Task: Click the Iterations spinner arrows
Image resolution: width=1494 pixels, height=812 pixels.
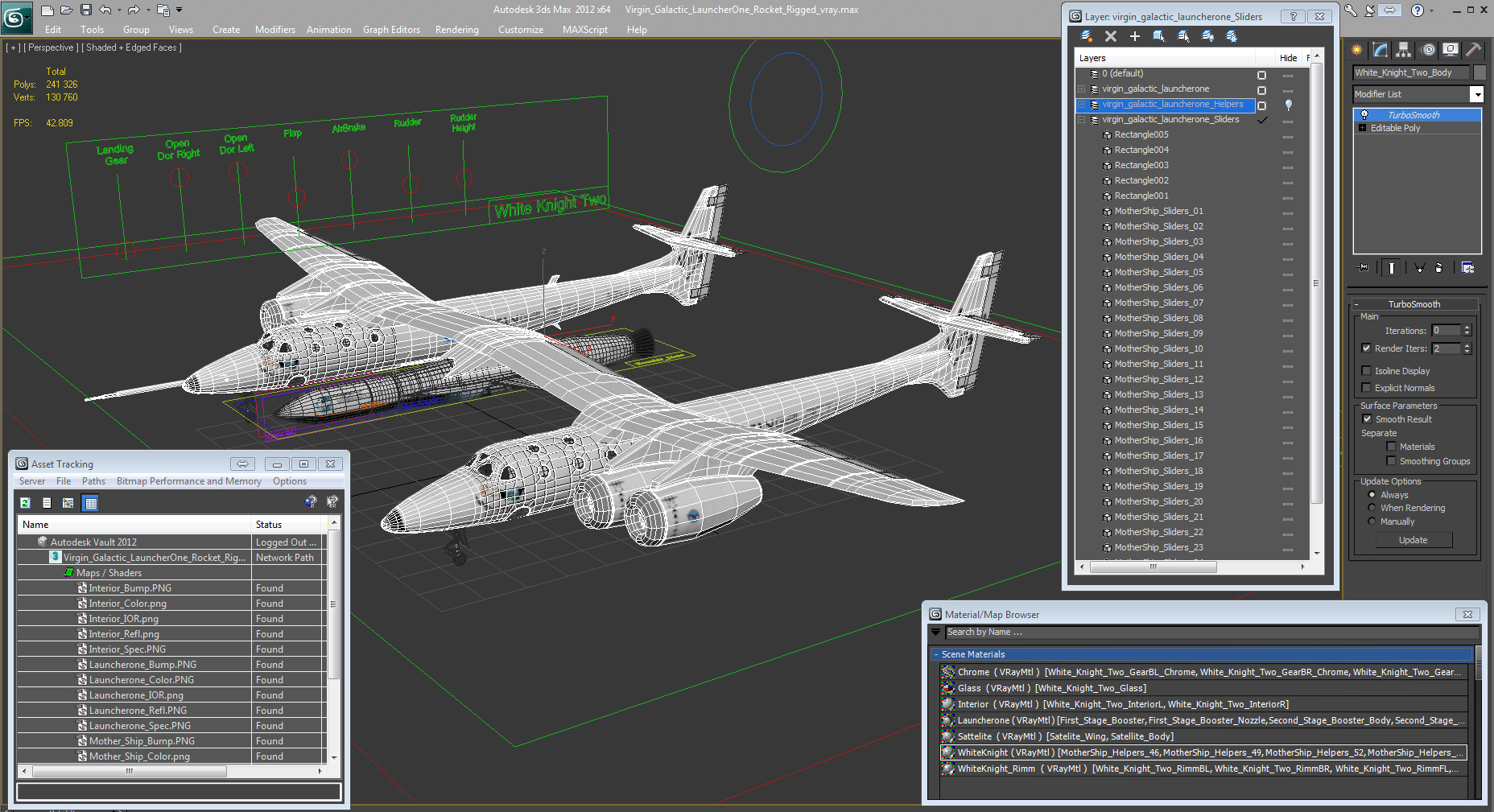Action: (x=1467, y=331)
